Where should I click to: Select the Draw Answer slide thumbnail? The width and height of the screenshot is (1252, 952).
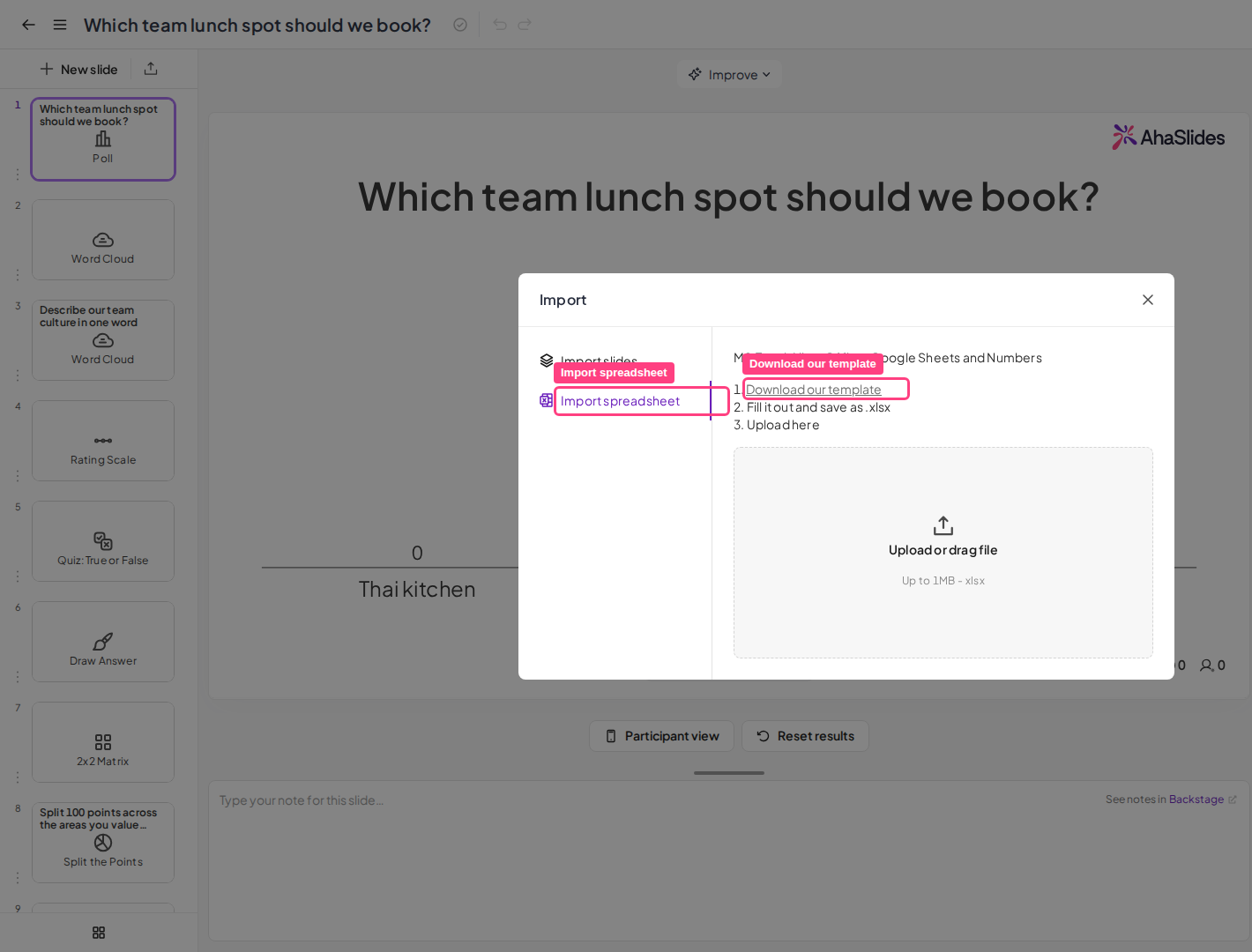pyautogui.click(x=103, y=642)
